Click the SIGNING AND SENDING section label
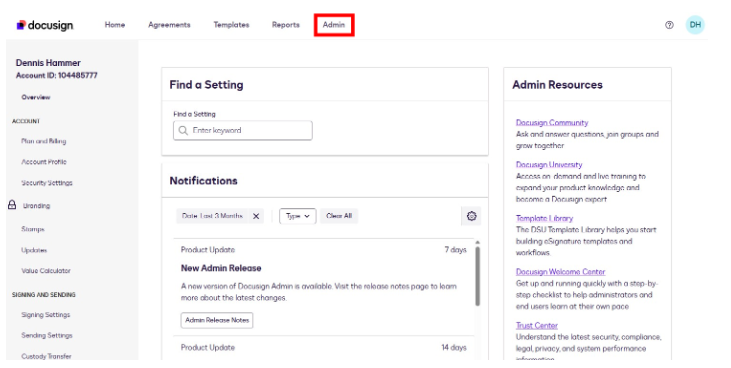 (44, 295)
